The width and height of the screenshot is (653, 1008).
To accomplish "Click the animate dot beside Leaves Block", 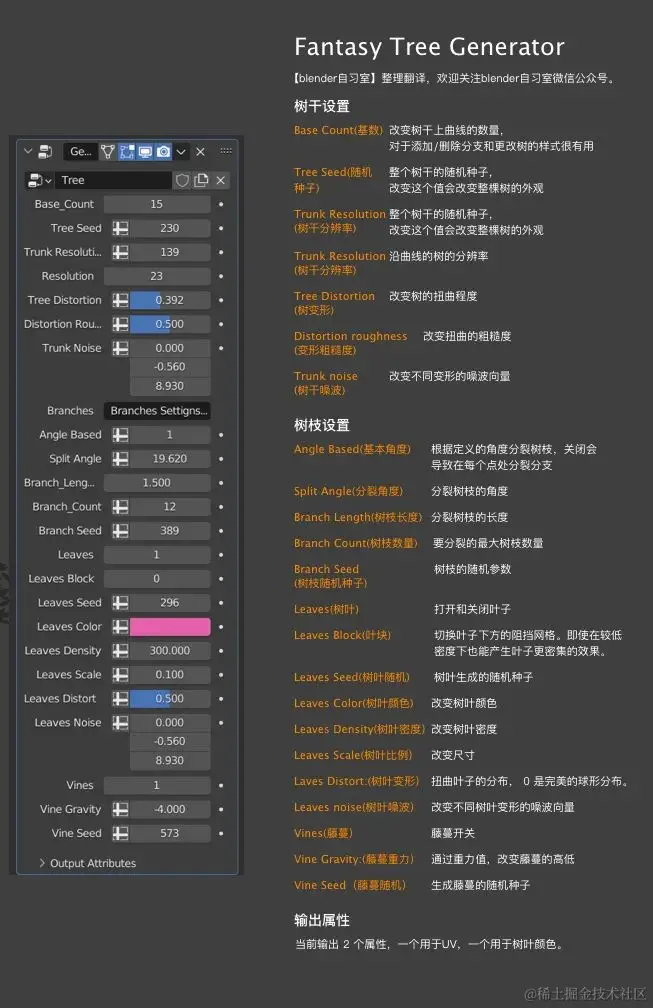I will point(221,579).
